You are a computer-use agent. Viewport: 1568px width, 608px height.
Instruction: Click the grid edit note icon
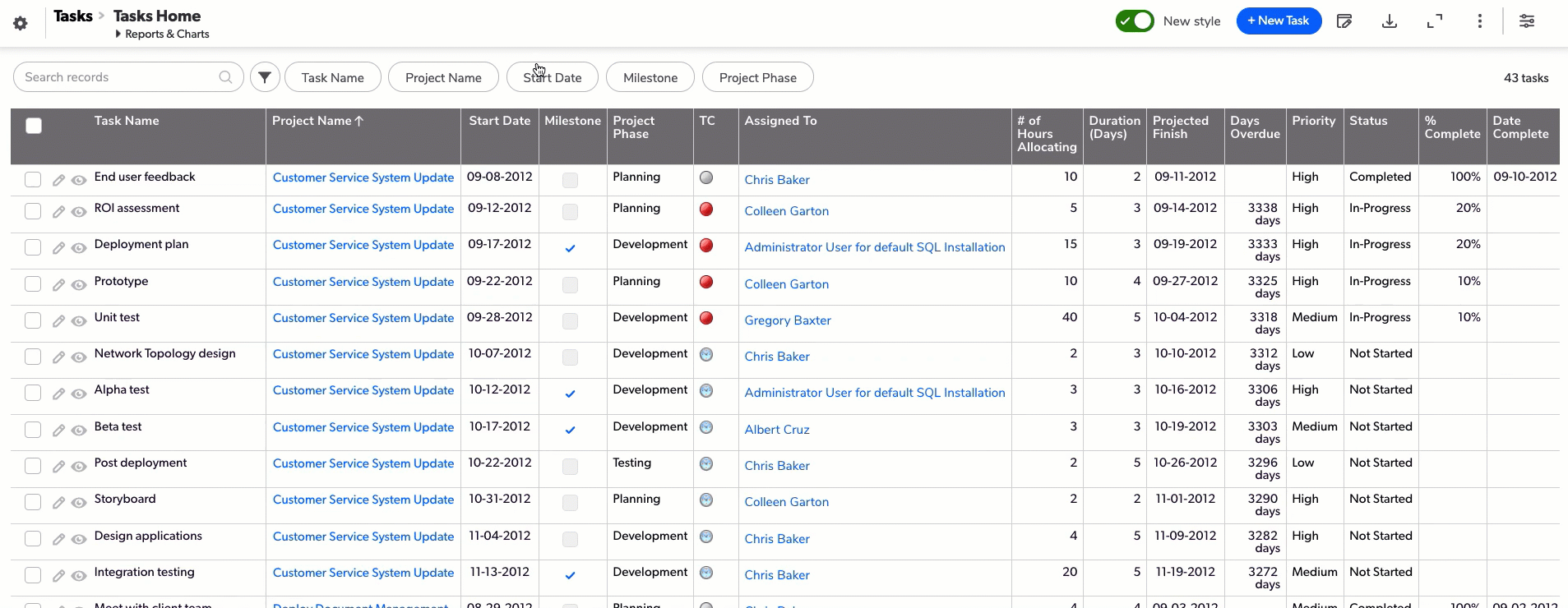(x=1344, y=21)
